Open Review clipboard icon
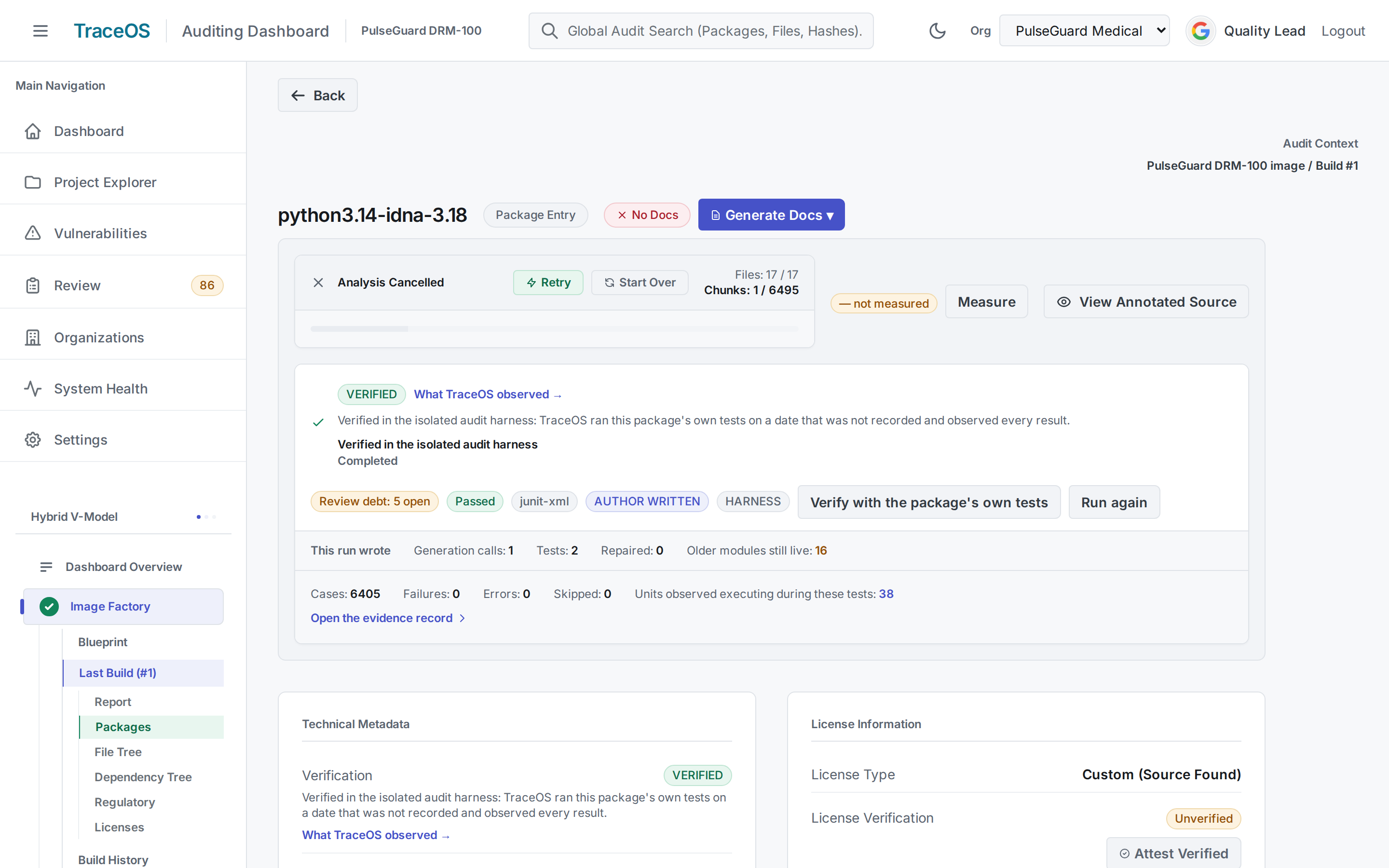The image size is (1389, 868). click(x=33, y=285)
